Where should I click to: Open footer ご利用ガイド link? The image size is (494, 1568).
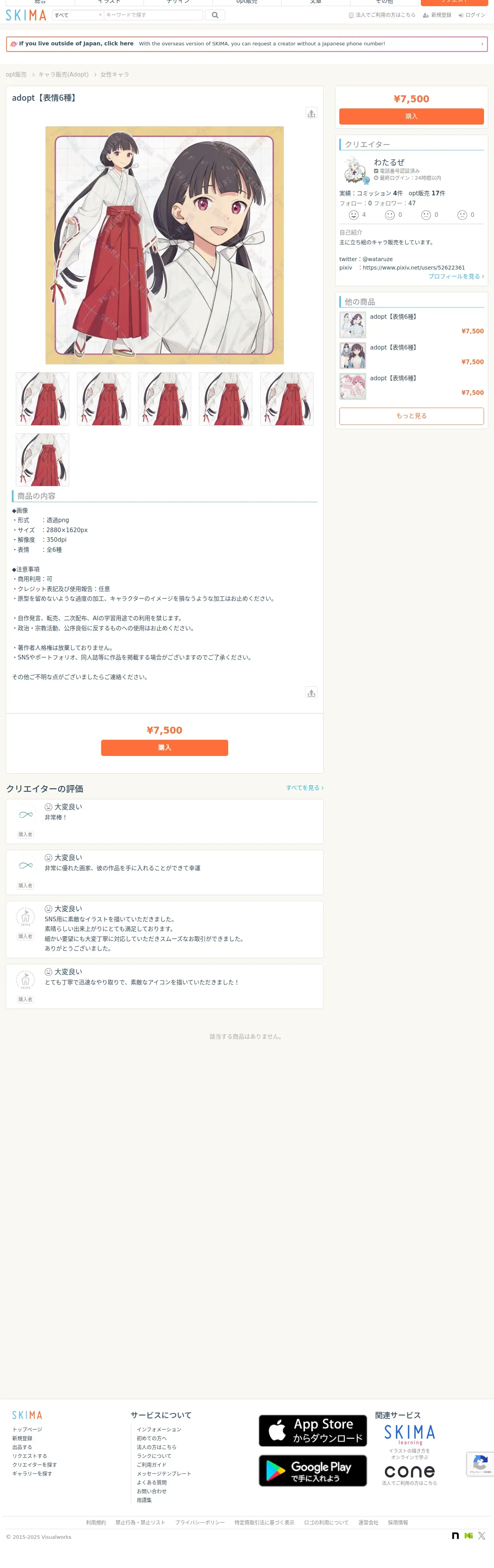coord(152,1465)
